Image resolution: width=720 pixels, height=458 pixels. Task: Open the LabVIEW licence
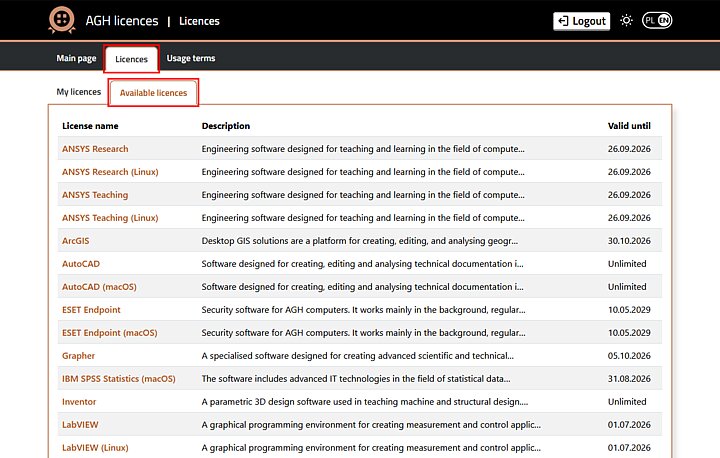point(80,424)
